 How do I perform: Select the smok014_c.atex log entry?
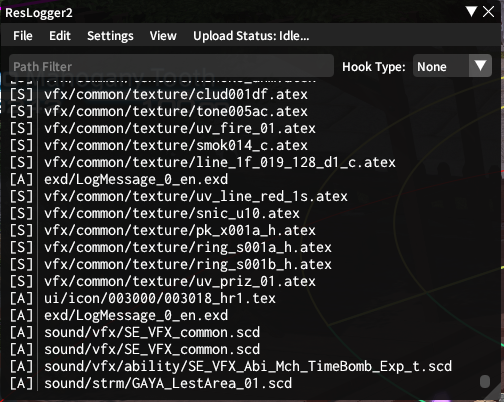(x=175, y=146)
